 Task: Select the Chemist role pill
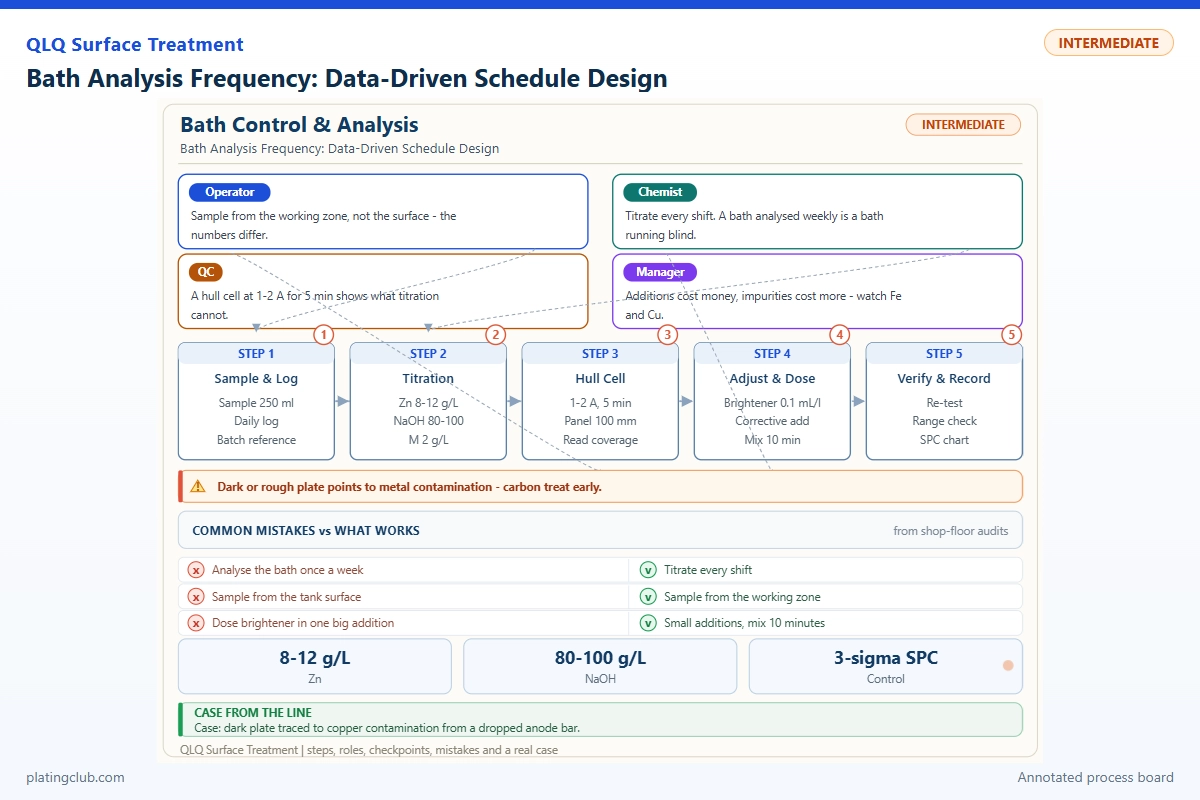[x=660, y=192]
